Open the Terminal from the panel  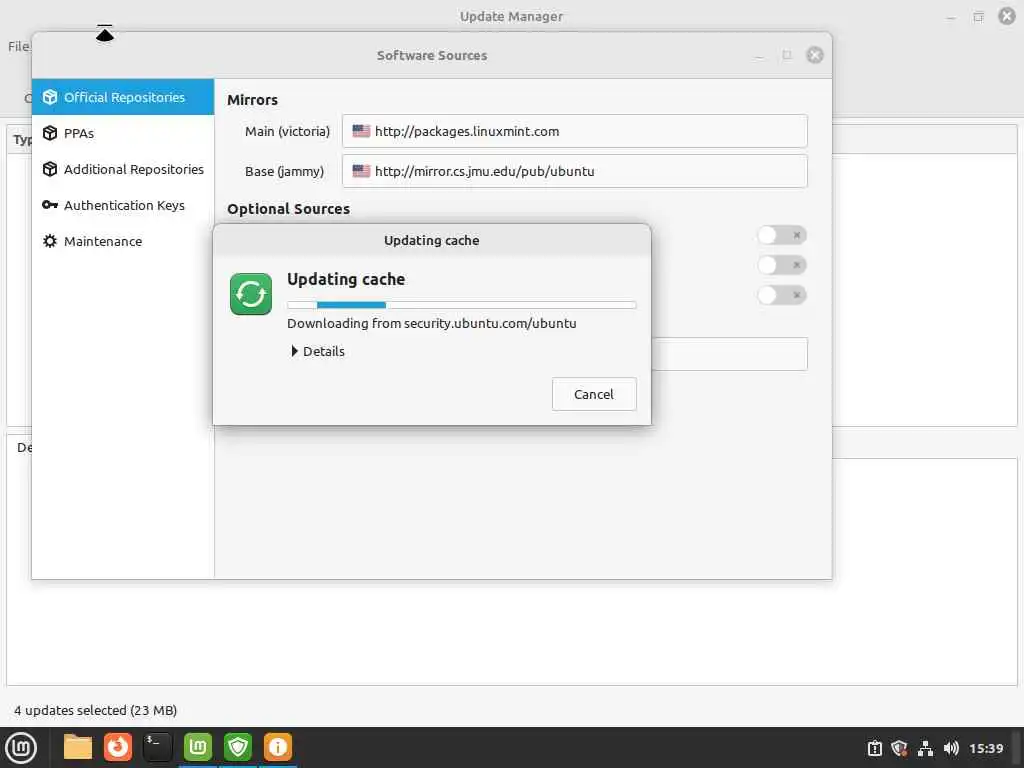click(x=157, y=747)
